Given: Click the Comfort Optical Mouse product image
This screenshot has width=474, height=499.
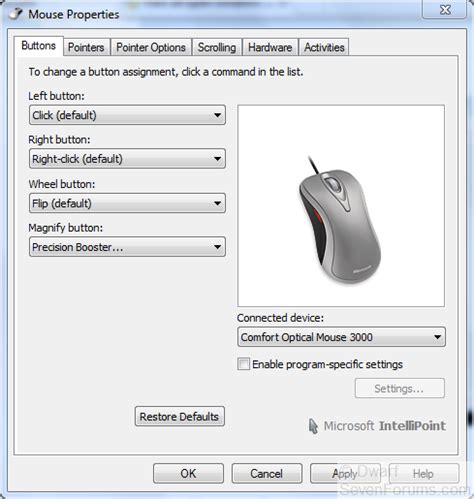Looking at the screenshot, I should (x=340, y=221).
